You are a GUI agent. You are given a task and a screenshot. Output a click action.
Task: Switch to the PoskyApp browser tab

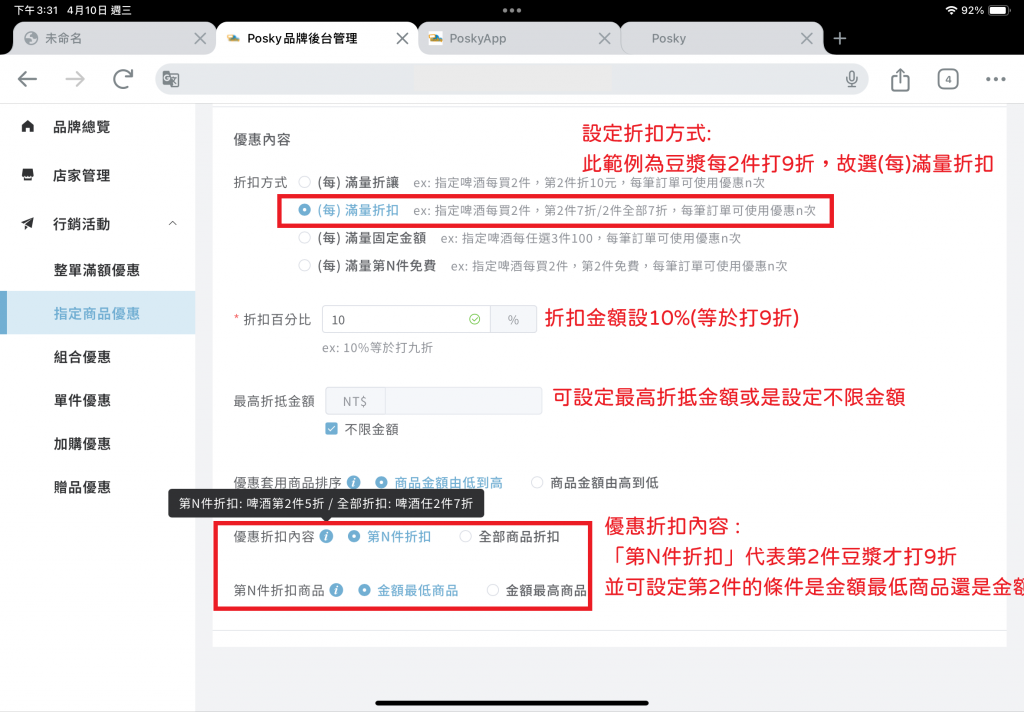tap(519, 39)
